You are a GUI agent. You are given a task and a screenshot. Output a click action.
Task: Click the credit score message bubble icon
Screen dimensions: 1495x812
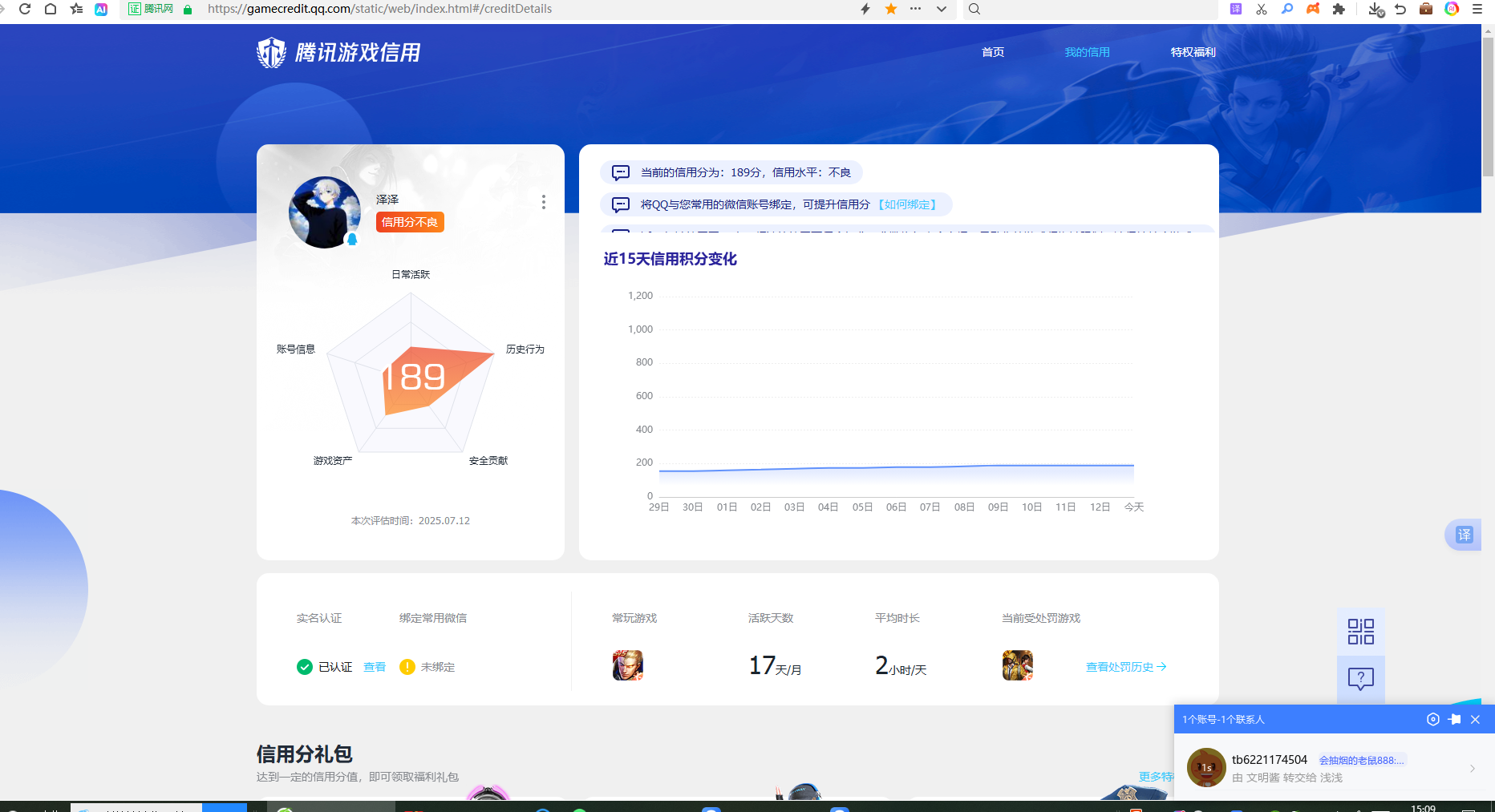click(621, 172)
